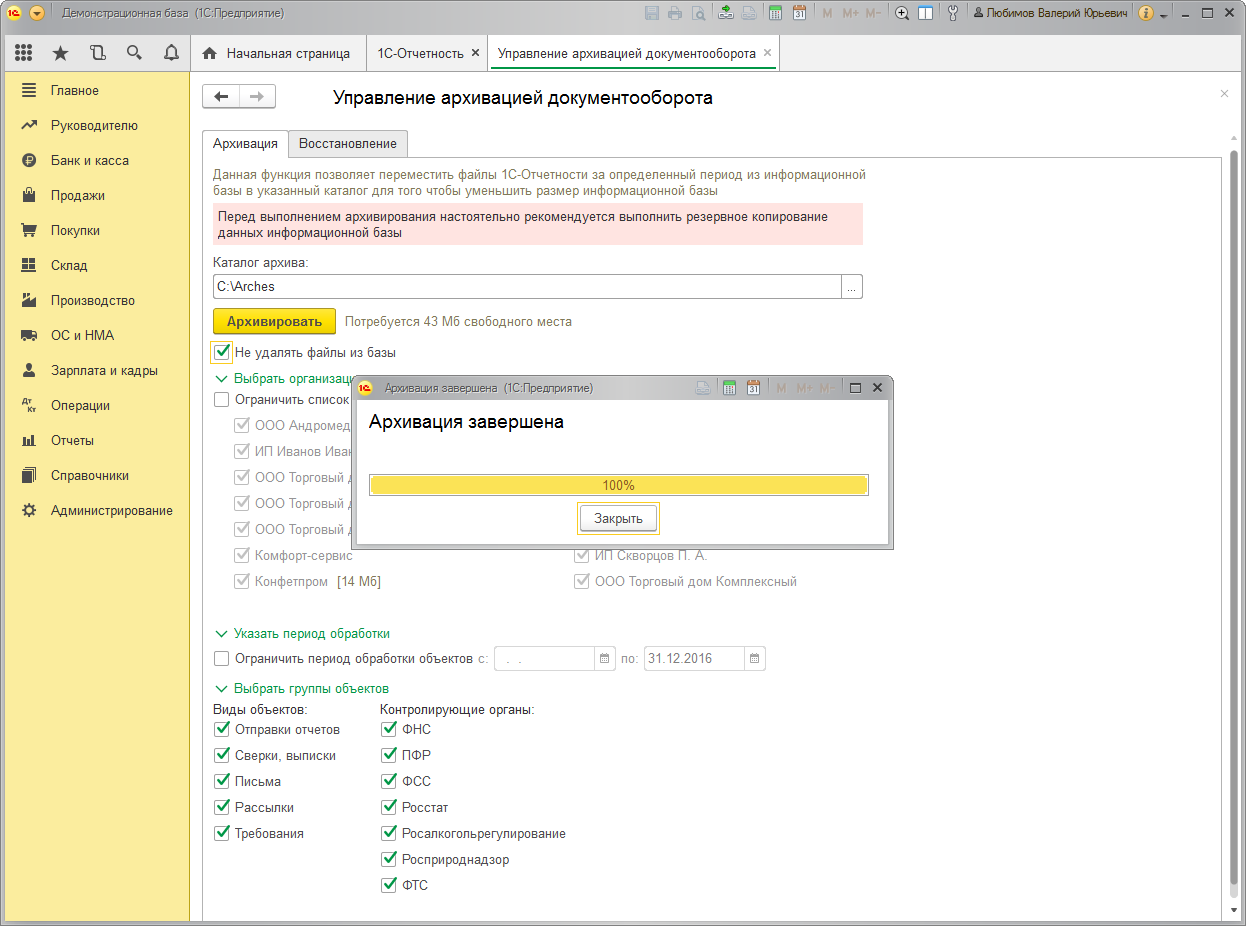Uncheck the Требования checkbox
Screen dimensions: 1246x926
pos(222,833)
